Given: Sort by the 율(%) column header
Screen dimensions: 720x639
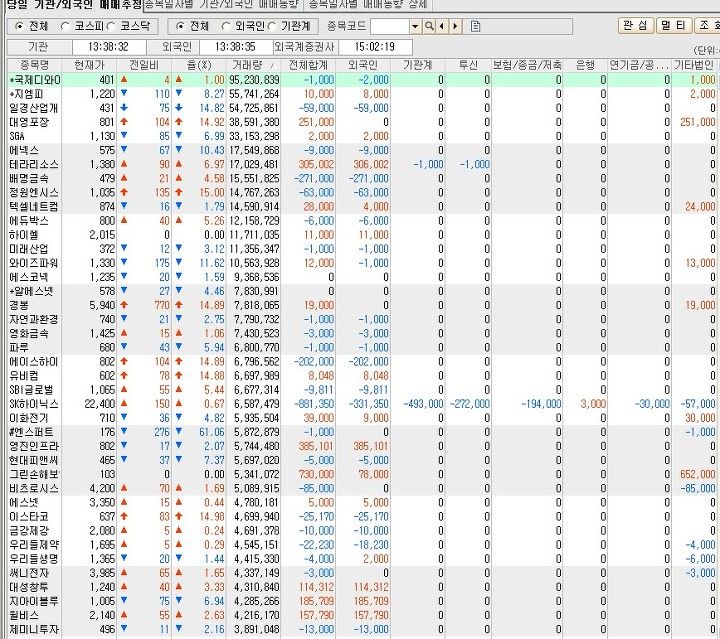Looking at the screenshot, I should [x=199, y=65].
